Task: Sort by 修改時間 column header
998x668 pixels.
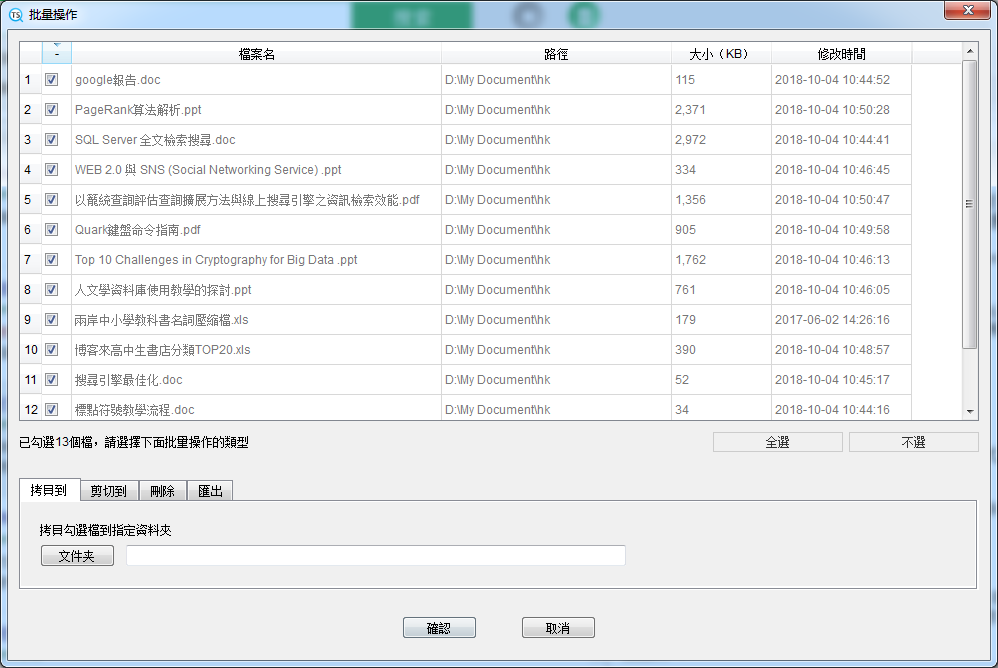Action: coord(841,54)
